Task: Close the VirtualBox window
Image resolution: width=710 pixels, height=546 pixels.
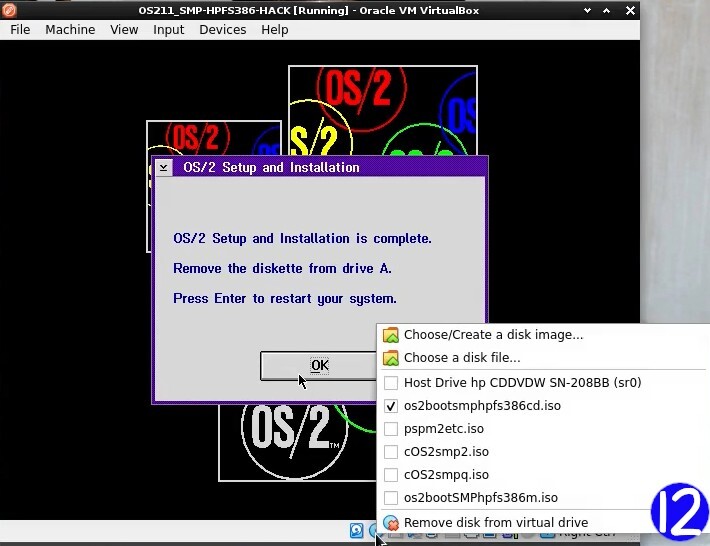Action: point(630,10)
